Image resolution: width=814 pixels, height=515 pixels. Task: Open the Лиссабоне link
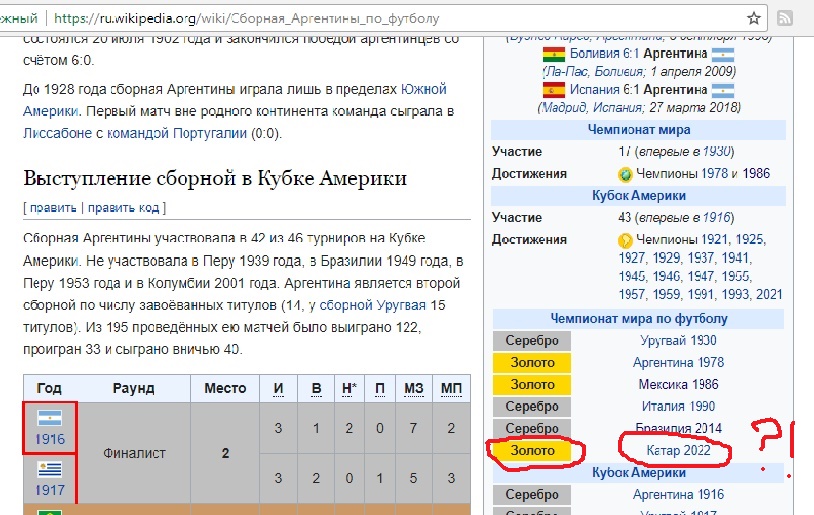pyautogui.click(x=58, y=133)
